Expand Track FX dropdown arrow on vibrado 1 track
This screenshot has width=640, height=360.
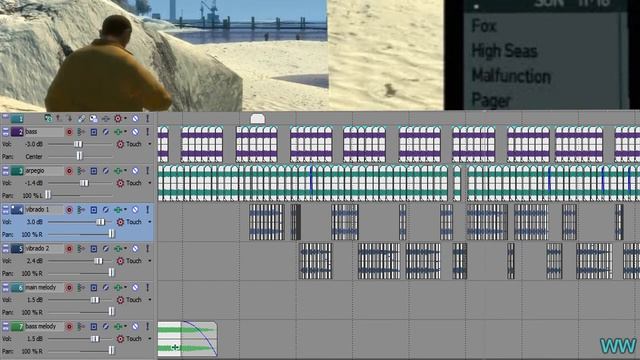(125, 210)
